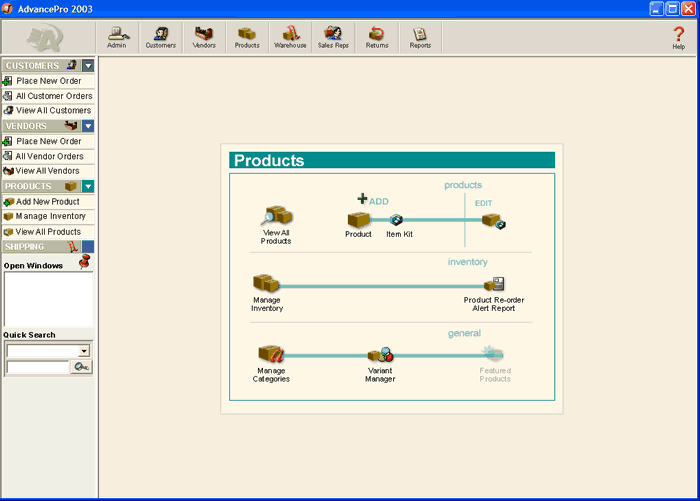The height and width of the screenshot is (501, 700).
Task: Click the Variant Manager icon
Action: pos(381,355)
